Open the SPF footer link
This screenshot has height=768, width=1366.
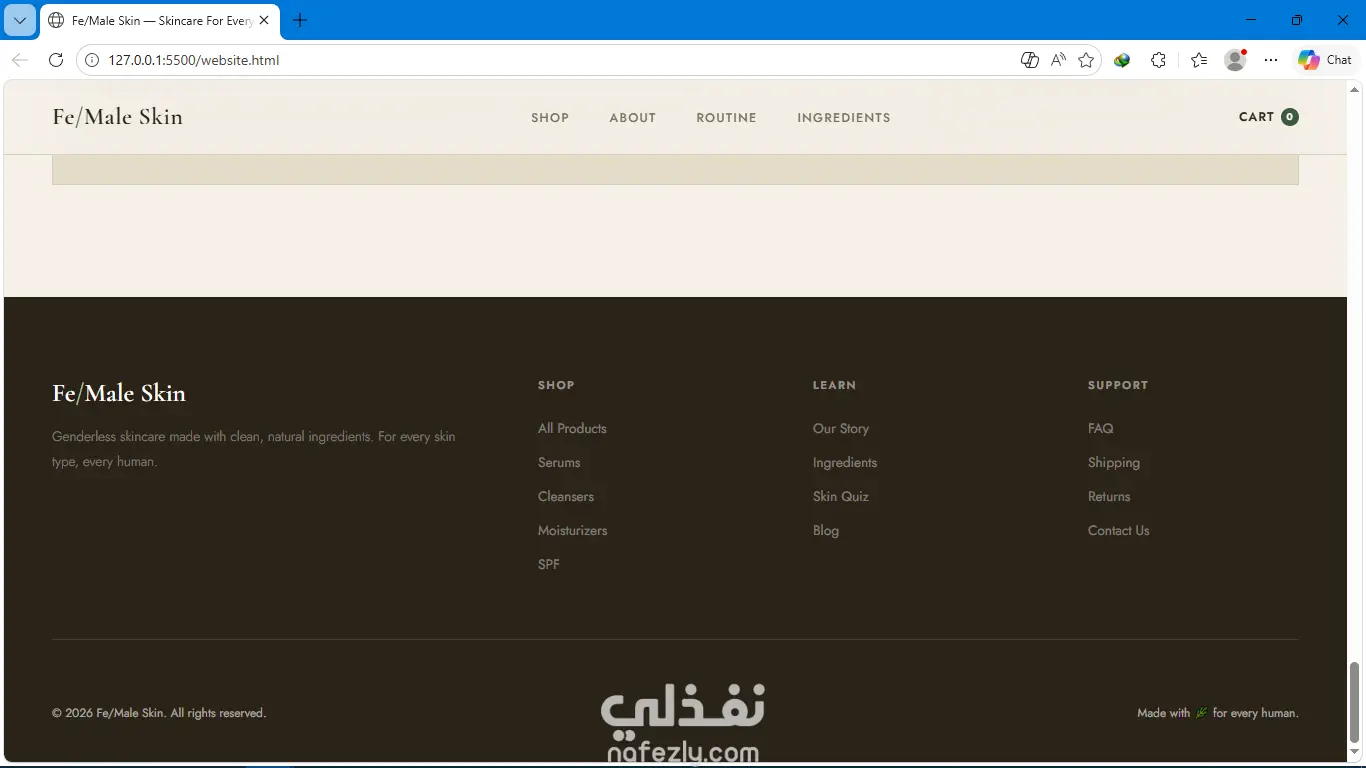click(549, 564)
